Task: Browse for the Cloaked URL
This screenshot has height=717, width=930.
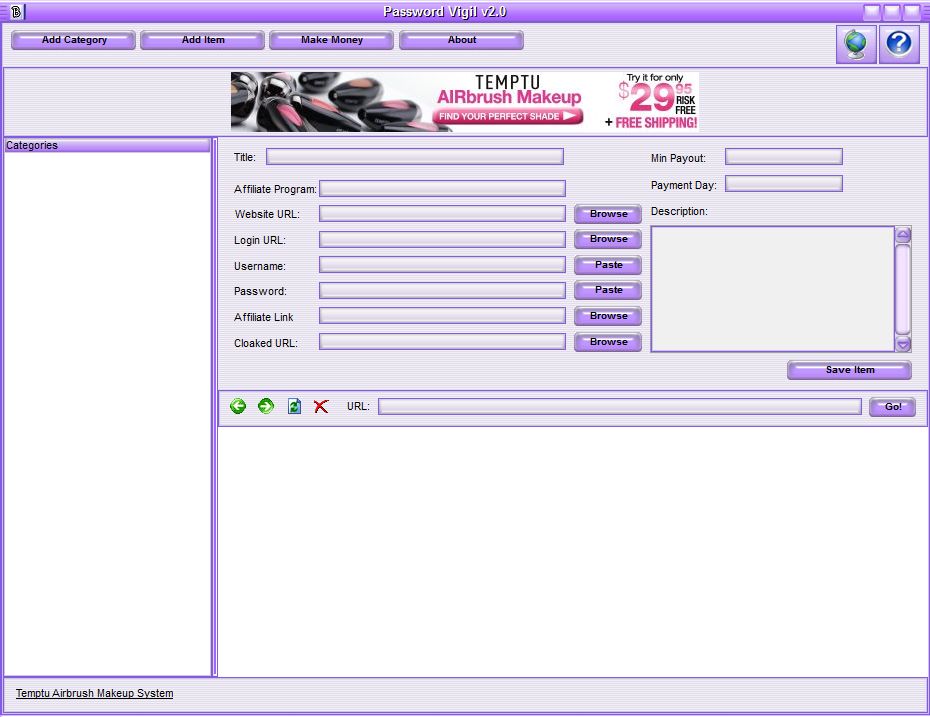Action: pos(608,342)
